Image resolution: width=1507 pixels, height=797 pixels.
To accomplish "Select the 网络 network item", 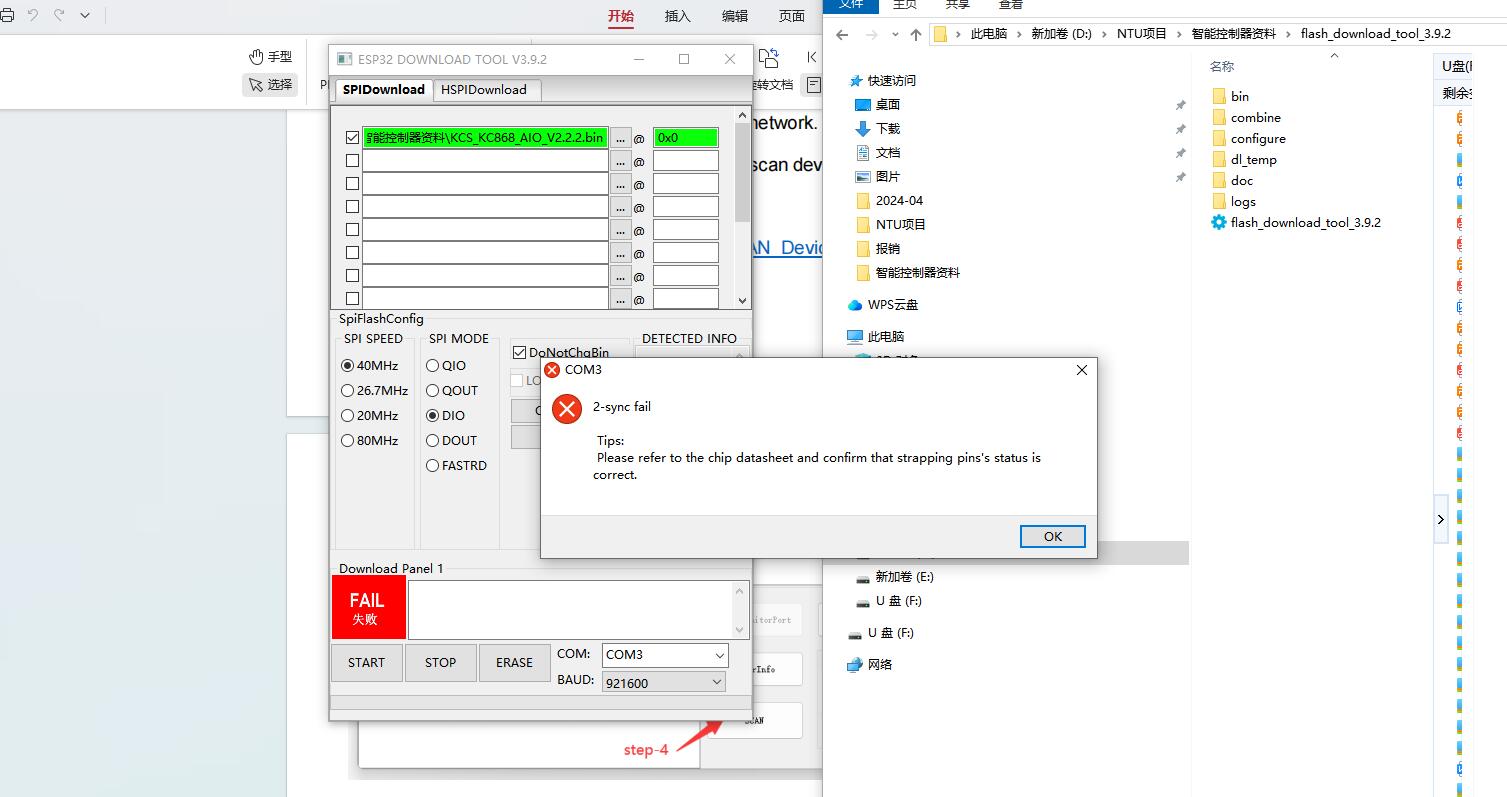I will (879, 665).
